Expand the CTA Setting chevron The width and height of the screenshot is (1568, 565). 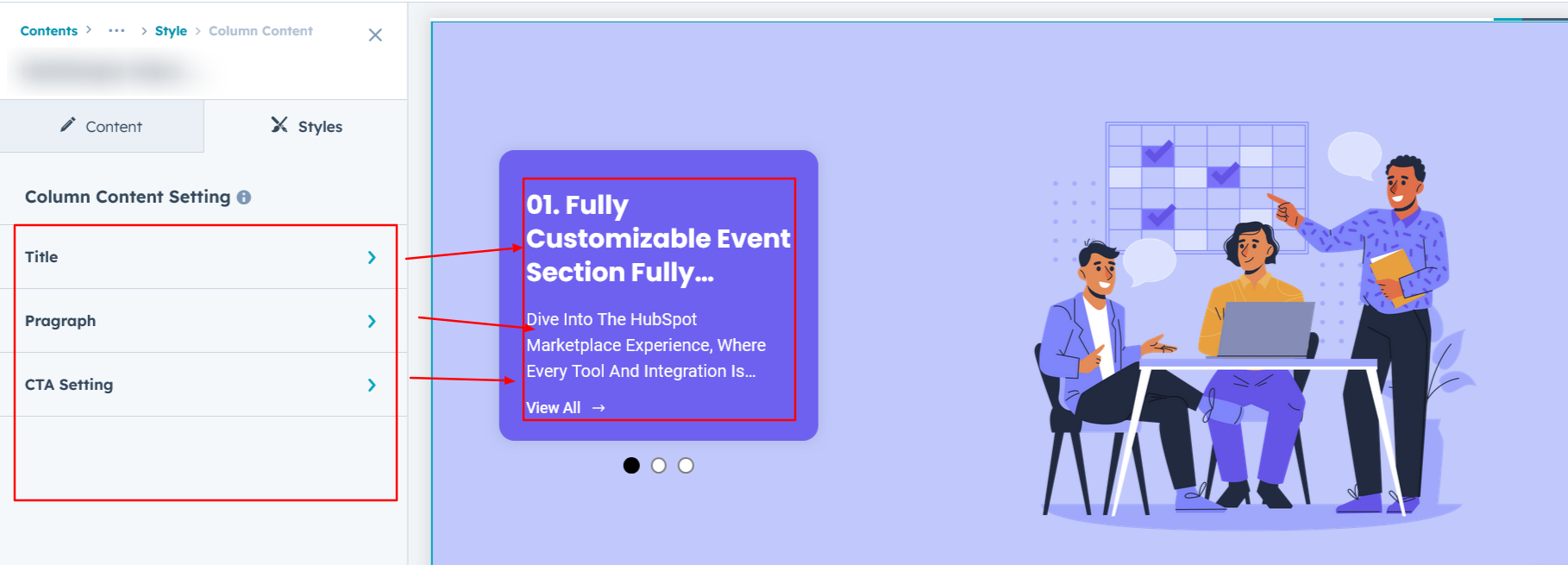[x=372, y=385]
